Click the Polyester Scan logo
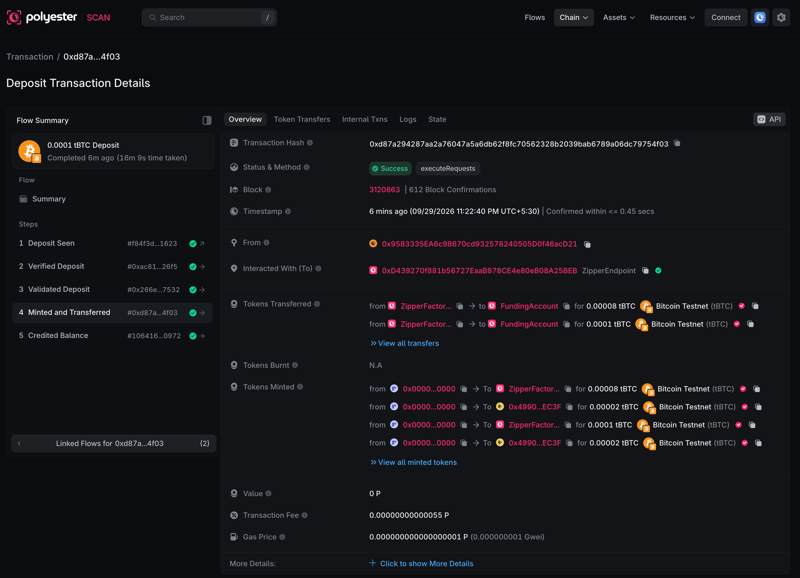The width and height of the screenshot is (800, 578). [x=58, y=17]
